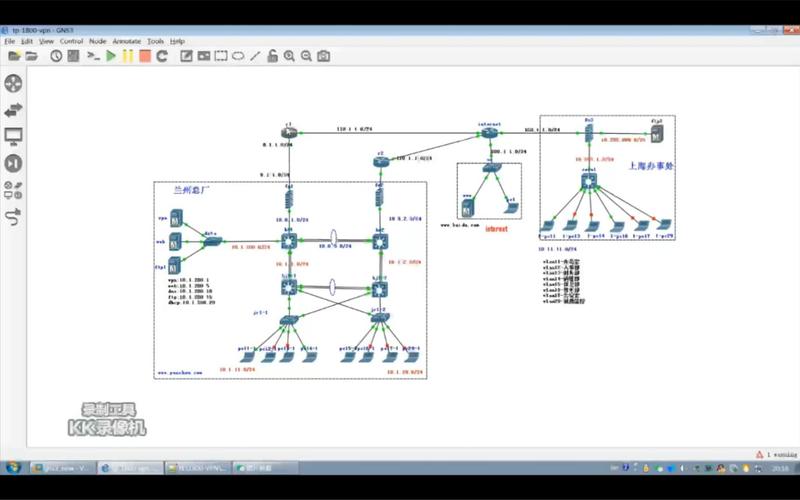Viewport: 800px width, 500px height.
Task: Take a screenshot with the camera icon
Action: (323, 56)
